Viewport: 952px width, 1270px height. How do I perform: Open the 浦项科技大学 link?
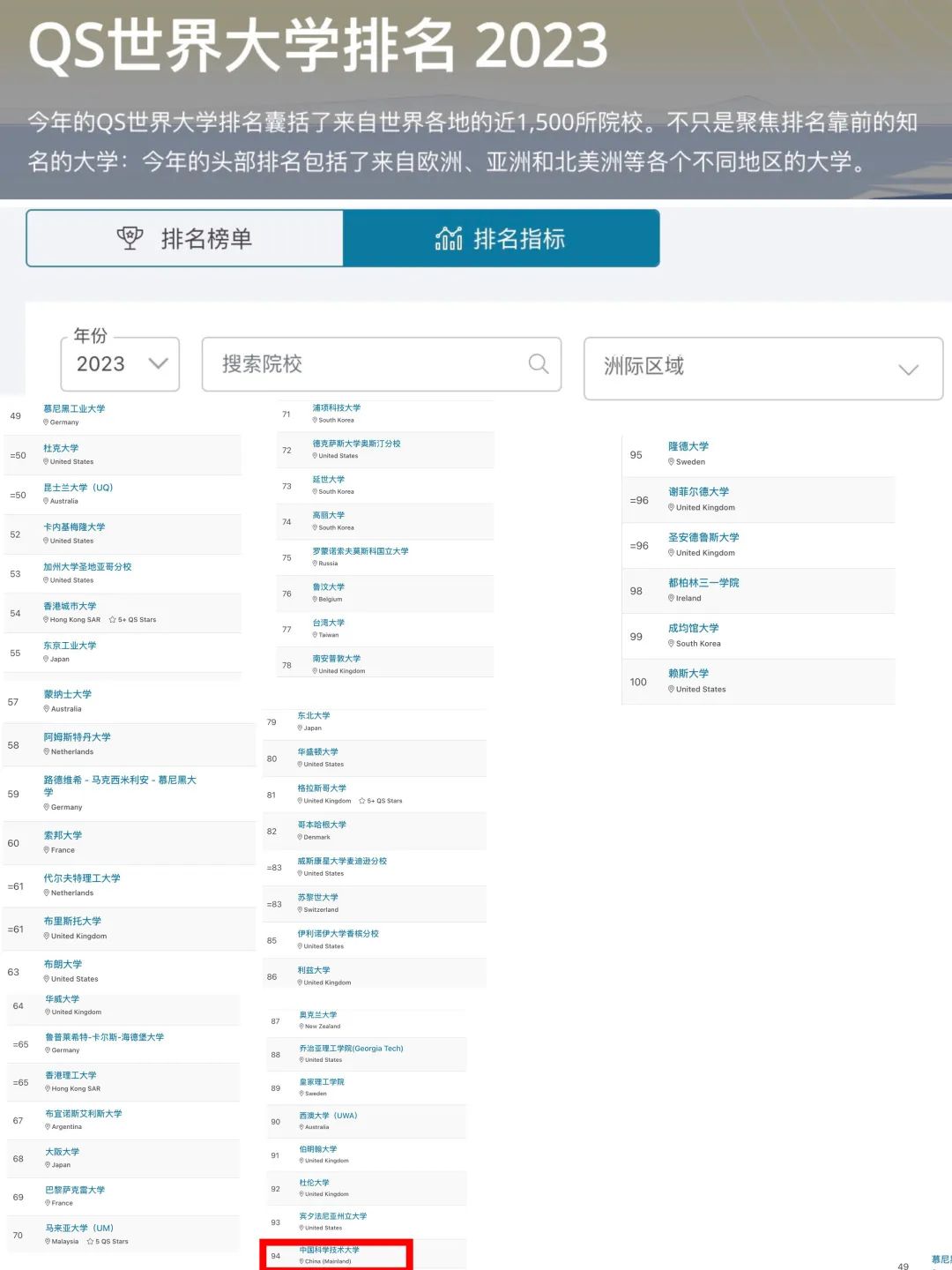coord(336,408)
